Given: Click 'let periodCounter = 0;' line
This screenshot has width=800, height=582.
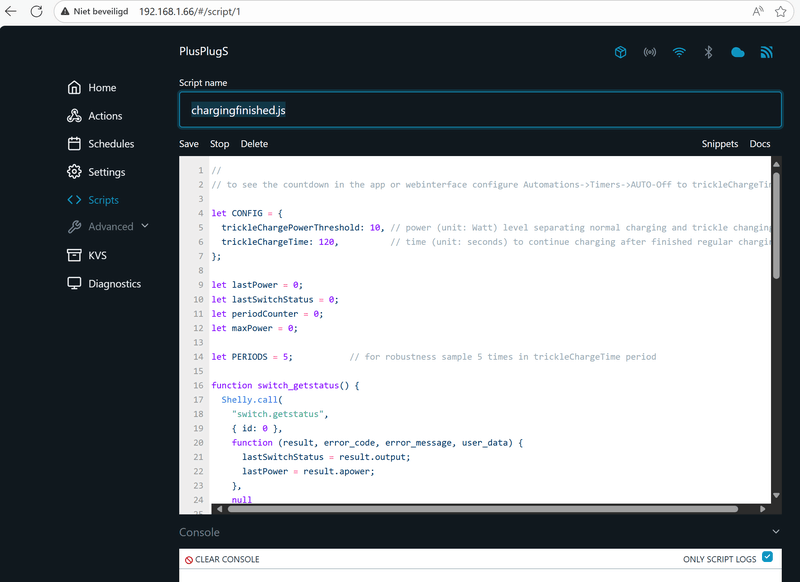Looking at the screenshot, I should coord(267,314).
